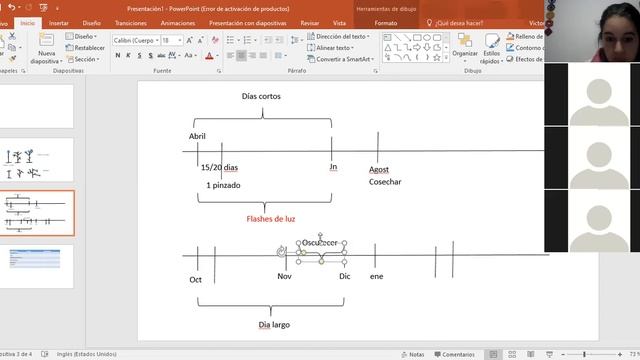Open Estilos rápidos quick styles
The width and height of the screenshot is (640, 360).
click(491, 49)
